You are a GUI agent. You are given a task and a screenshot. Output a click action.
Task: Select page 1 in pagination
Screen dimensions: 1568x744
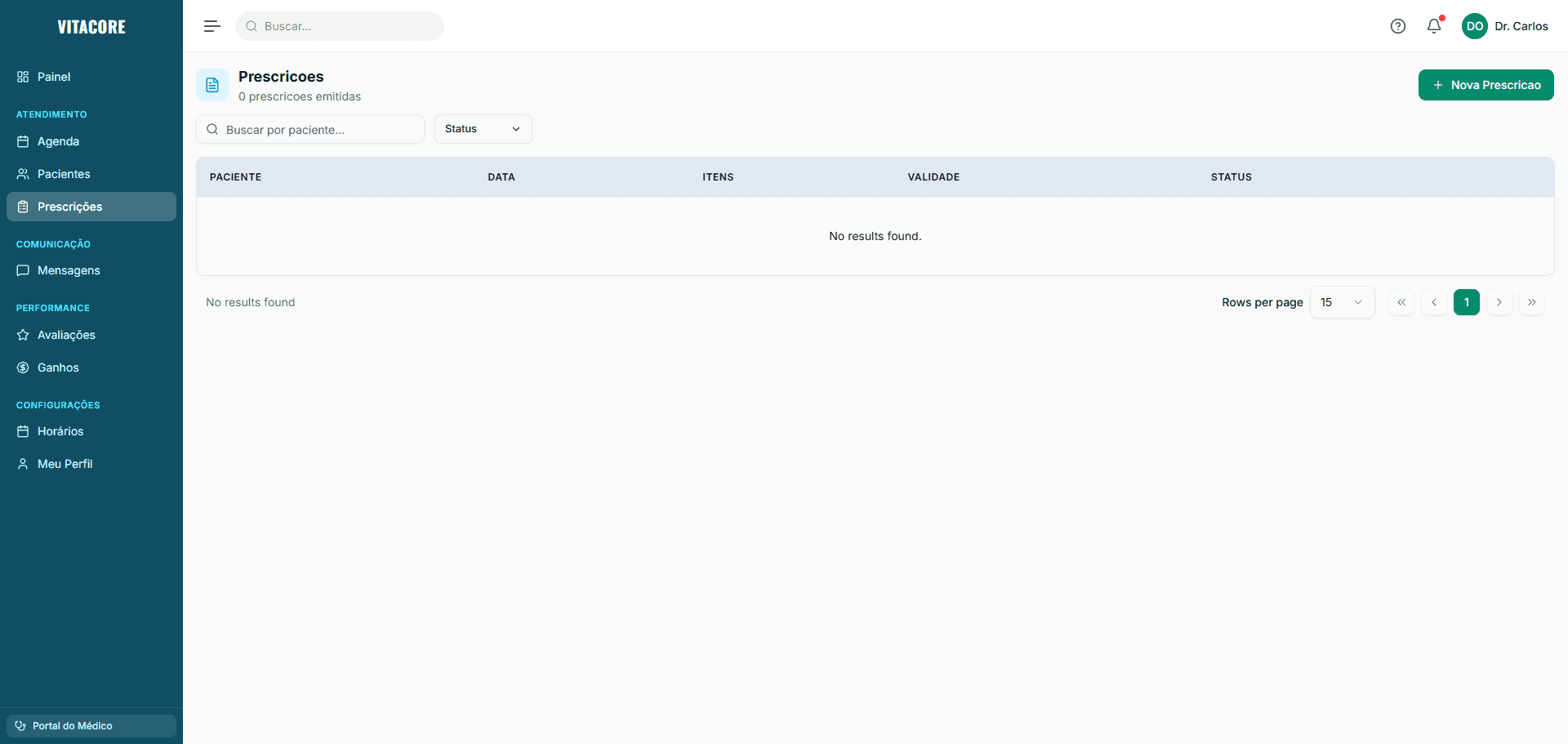1467,302
